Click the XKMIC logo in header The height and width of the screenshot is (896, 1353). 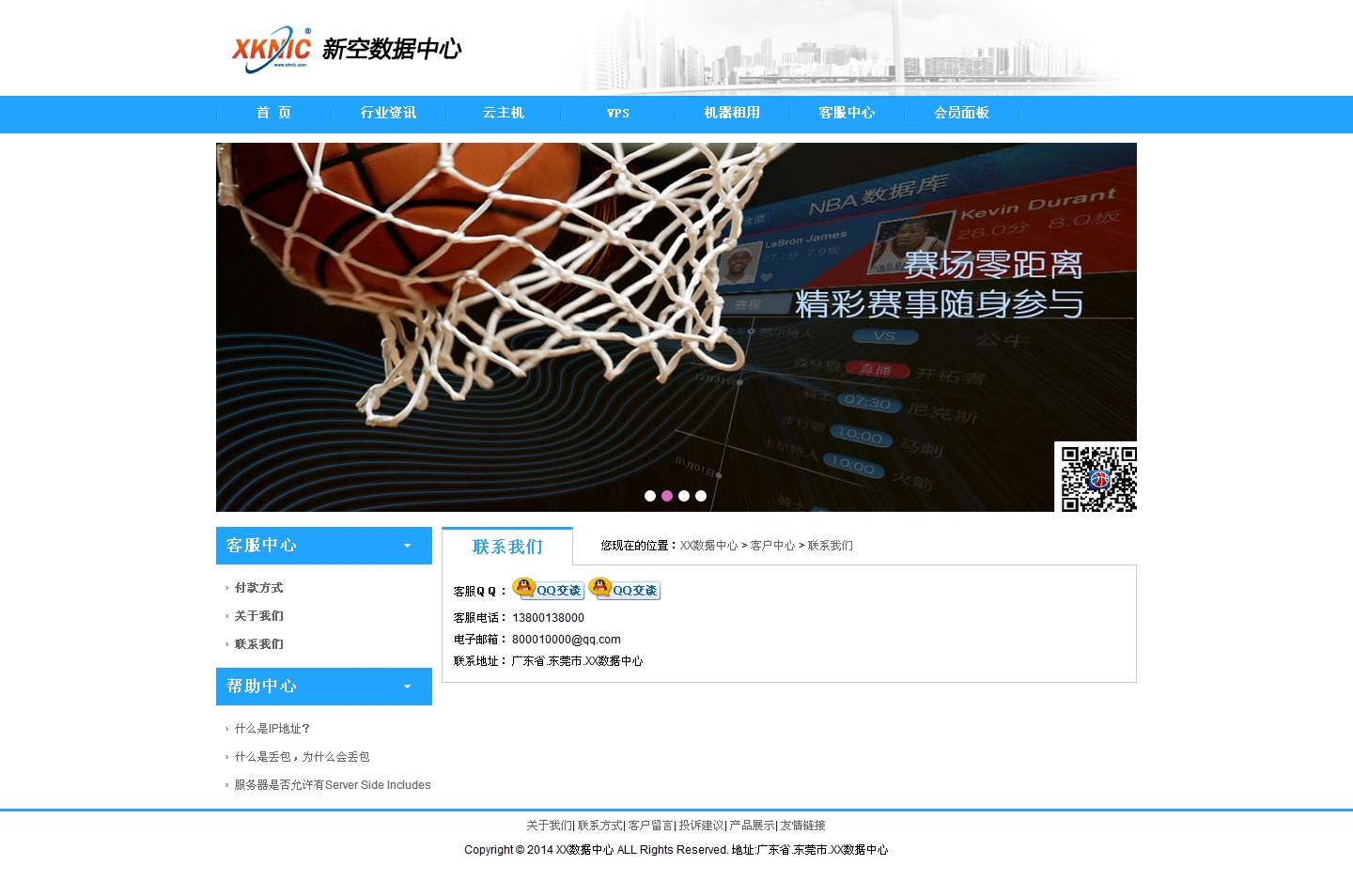tap(272, 48)
